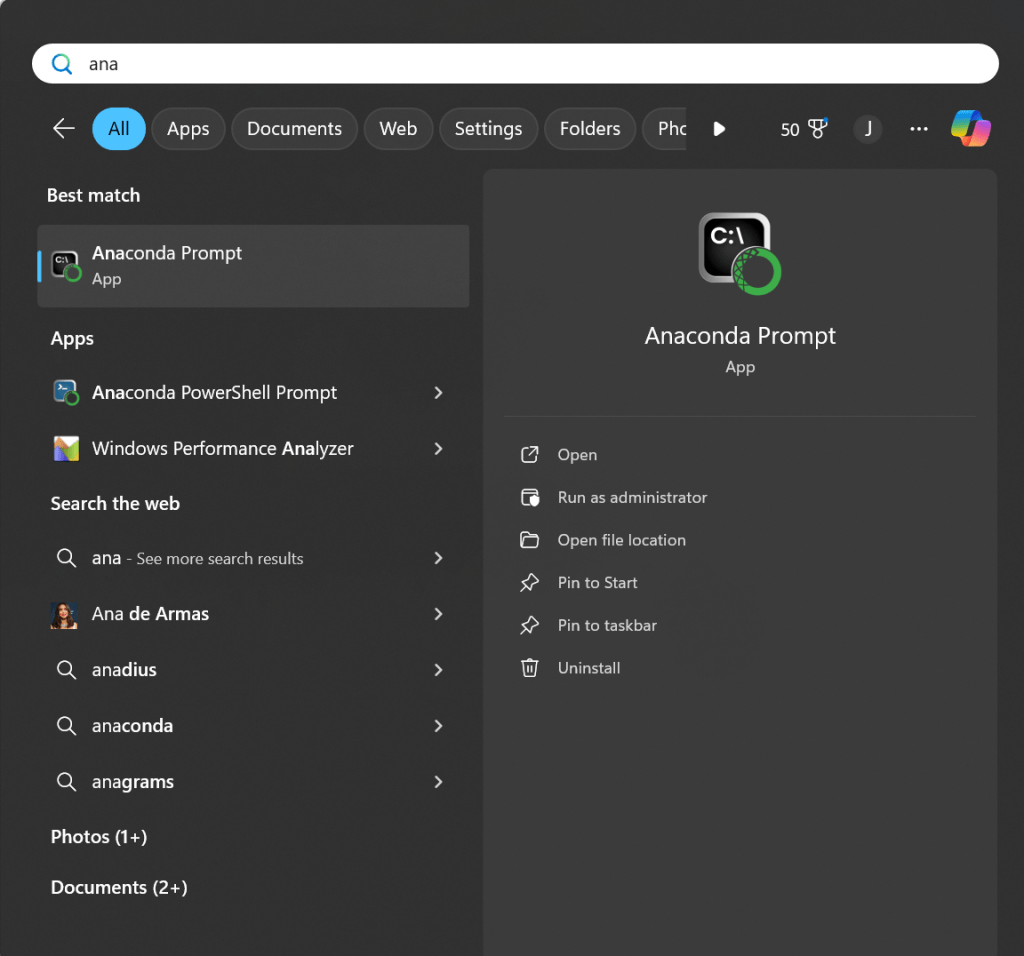
Task: Click the large Anaconda Prompt app icon
Action: 739,254
